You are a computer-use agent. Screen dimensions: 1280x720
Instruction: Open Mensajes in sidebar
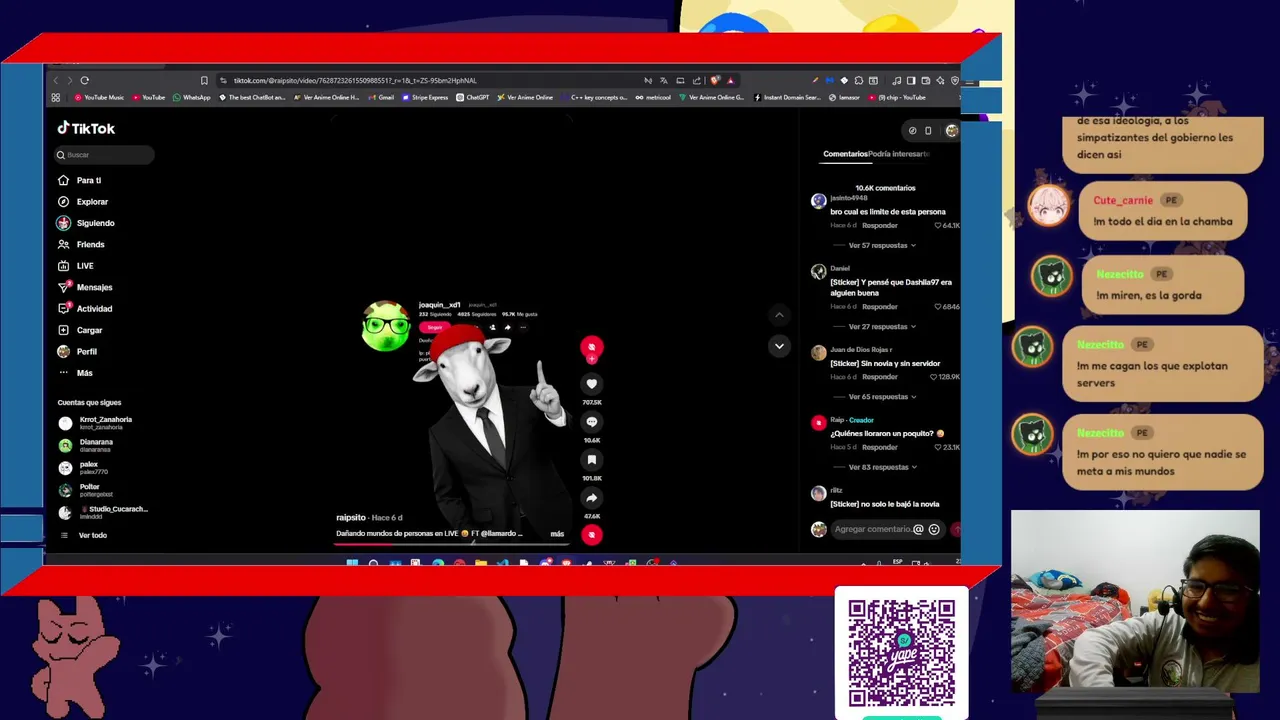pyautogui.click(x=84, y=287)
